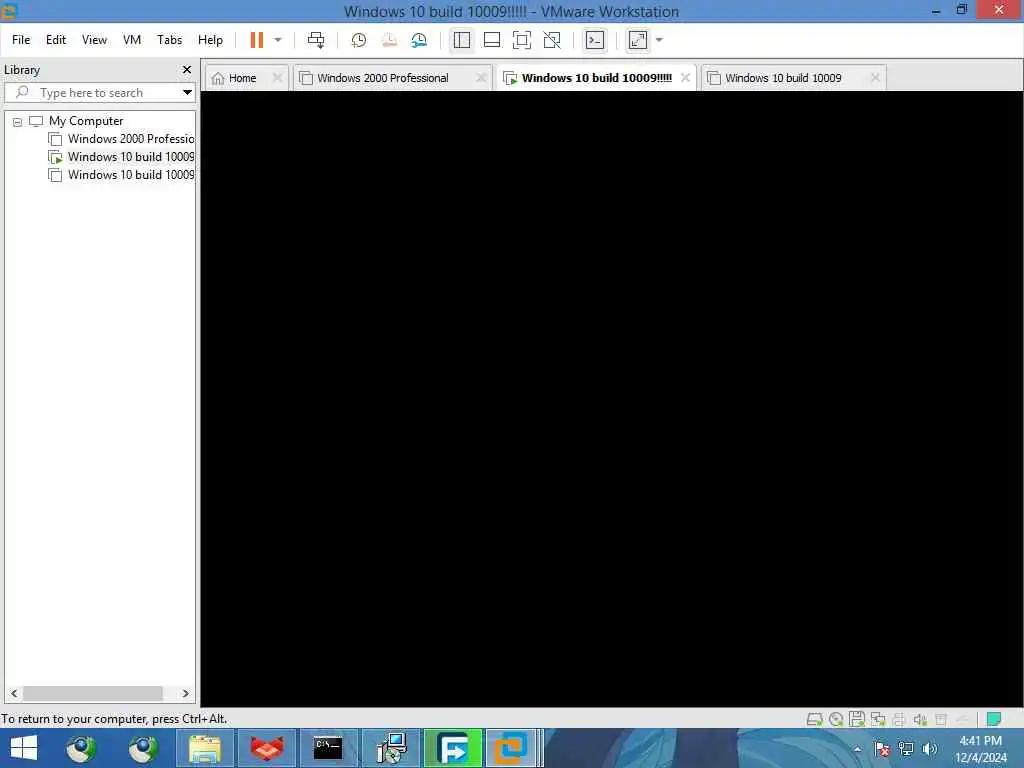Click the revert to snapshot icon
Screen dimensions: 1024x768
(x=389, y=40)
